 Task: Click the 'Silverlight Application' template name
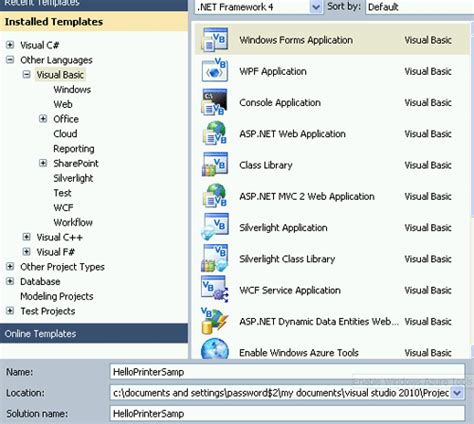pyautogui.click(x=283, y=228)
